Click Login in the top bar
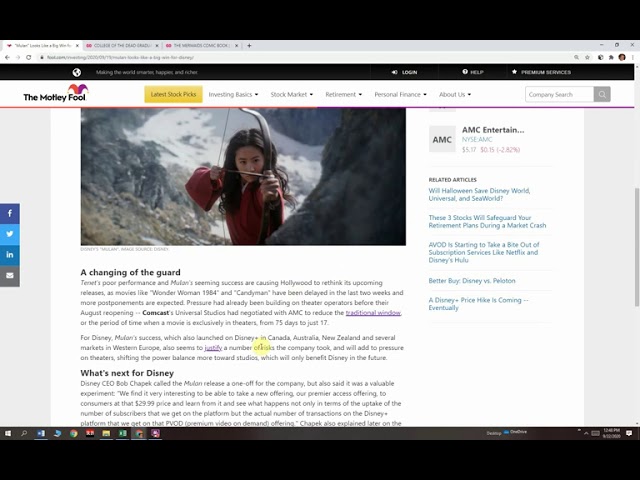The width and height of the screenshot is (640, 480). [405, 72]
